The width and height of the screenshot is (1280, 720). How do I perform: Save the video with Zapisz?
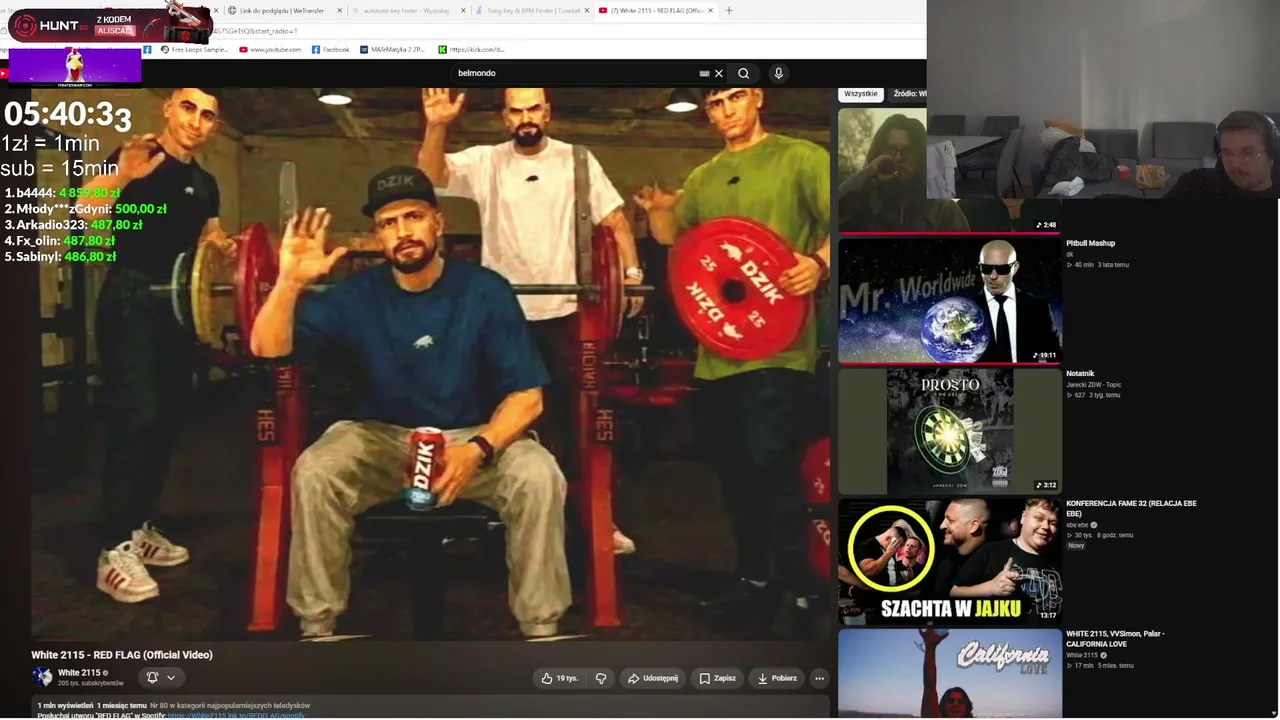tap(718, 678)
